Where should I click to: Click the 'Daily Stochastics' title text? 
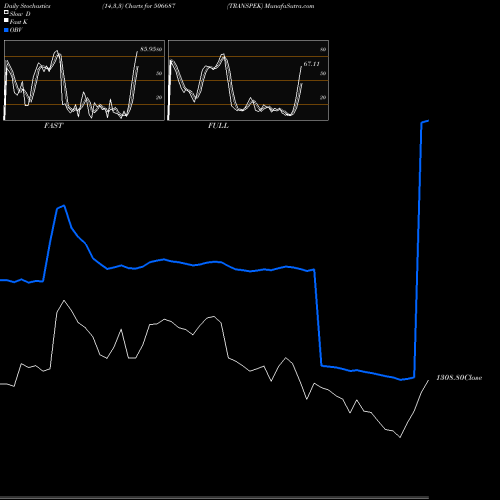pyautogui.click(x=27, y=6)
